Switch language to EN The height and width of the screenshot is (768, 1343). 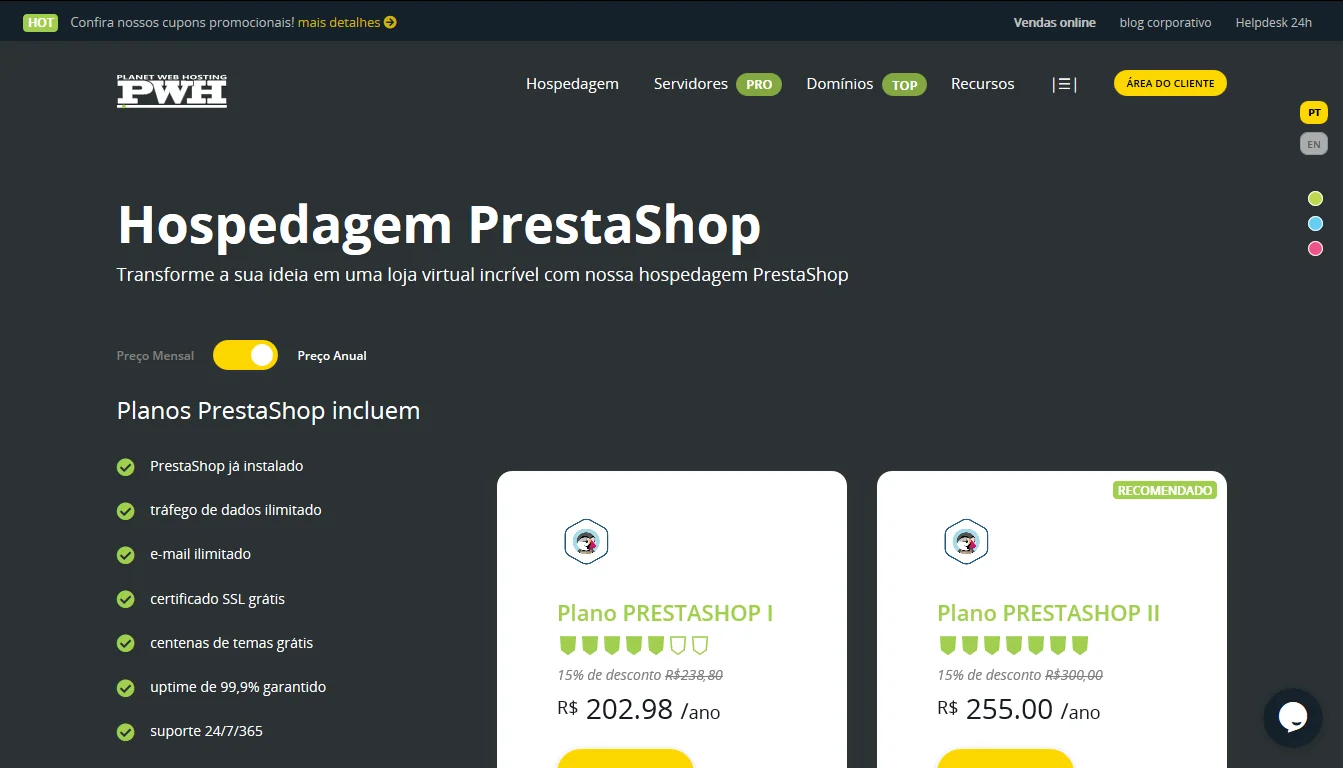click(1314, 144)
